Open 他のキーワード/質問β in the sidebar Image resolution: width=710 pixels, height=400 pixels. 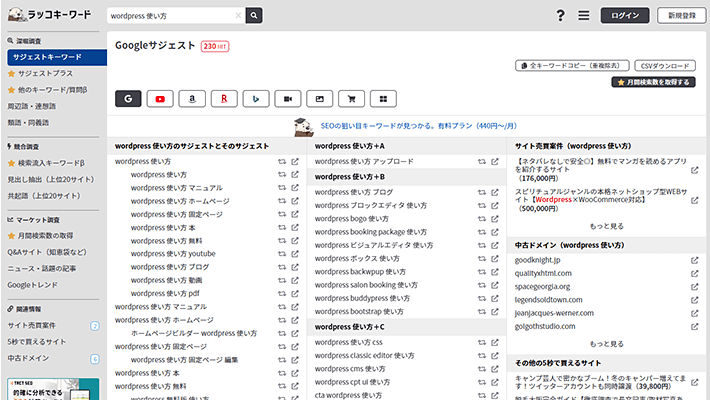53,90
